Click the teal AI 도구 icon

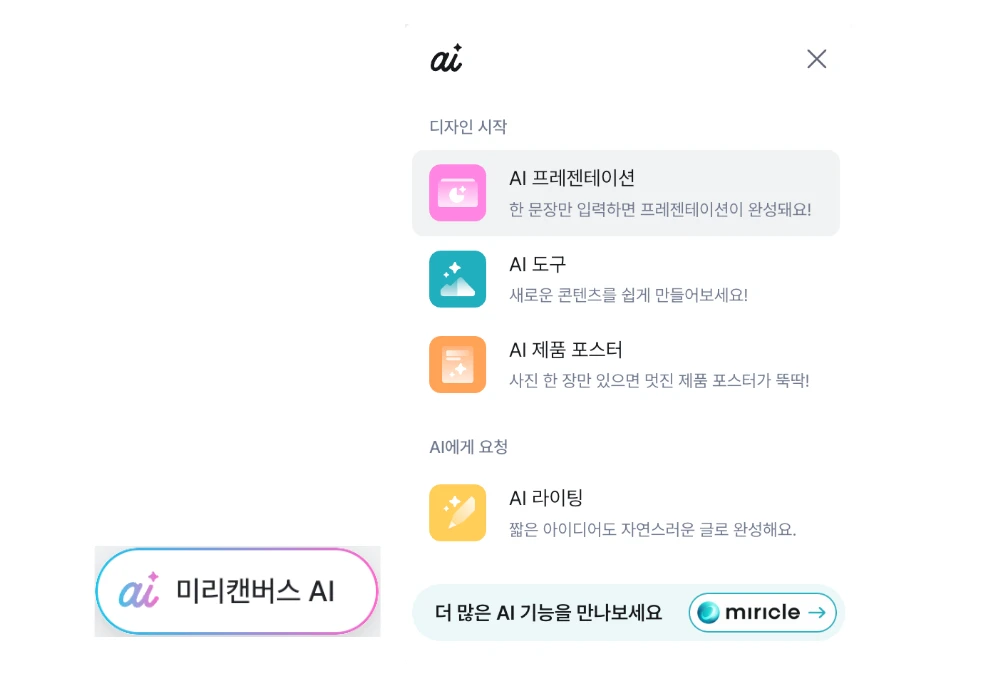tap(457, 279)
